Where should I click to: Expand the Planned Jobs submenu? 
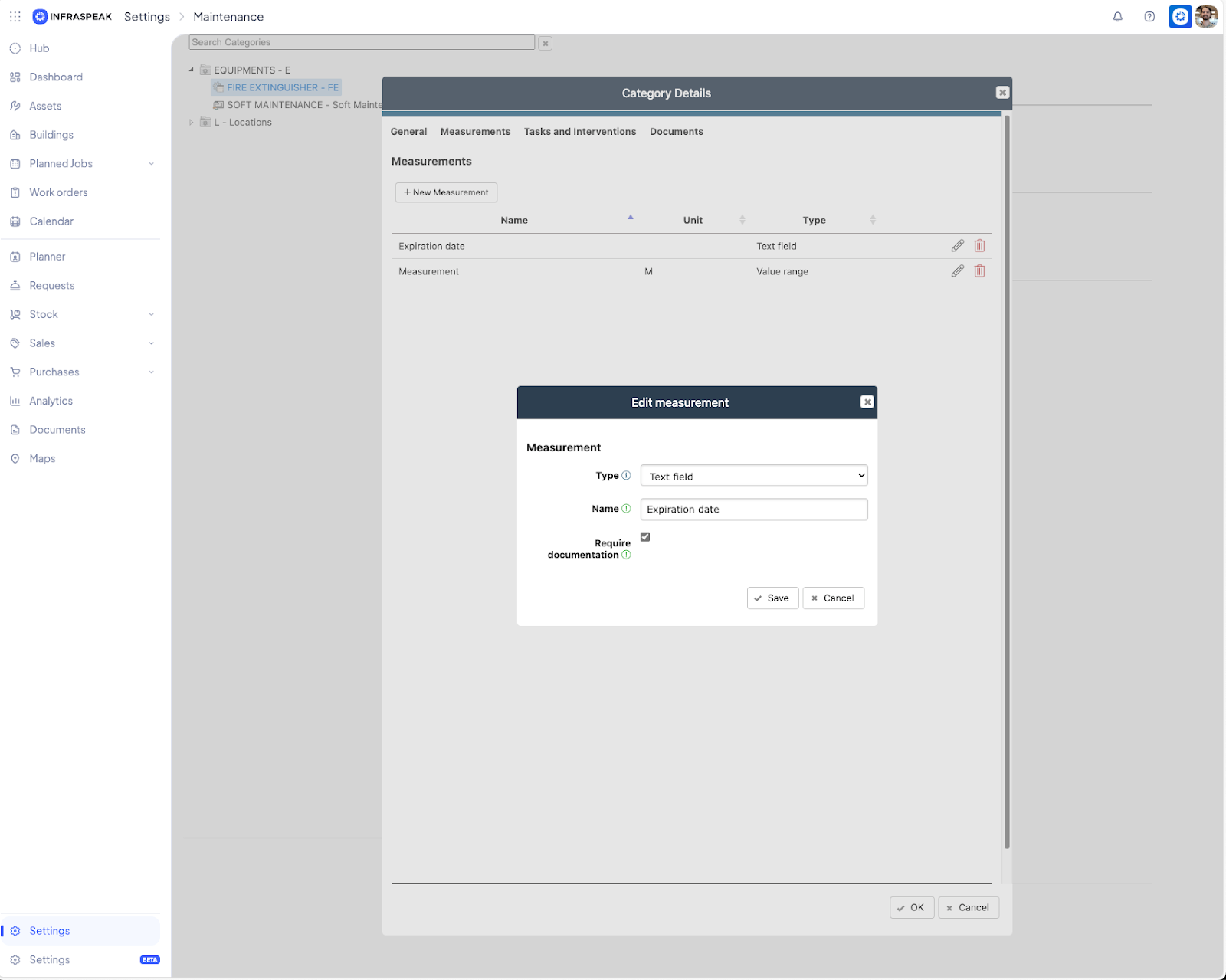pos(151,164)
